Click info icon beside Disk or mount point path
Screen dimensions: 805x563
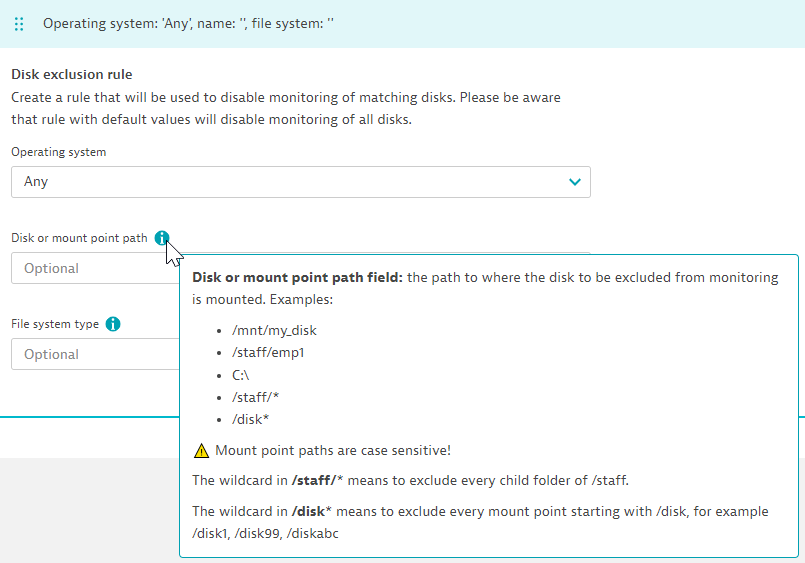point(162,238)
